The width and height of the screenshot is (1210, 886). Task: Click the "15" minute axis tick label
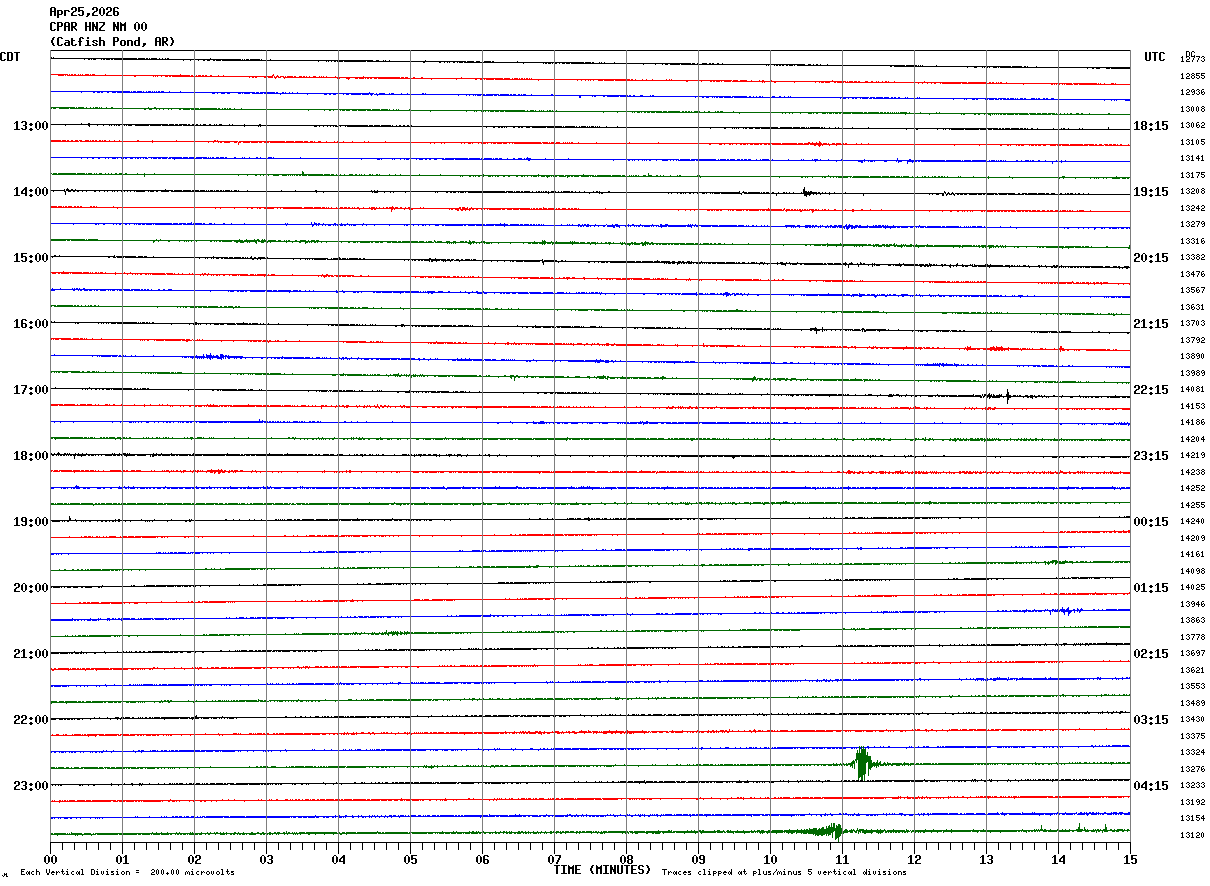tap(1130, 860)
